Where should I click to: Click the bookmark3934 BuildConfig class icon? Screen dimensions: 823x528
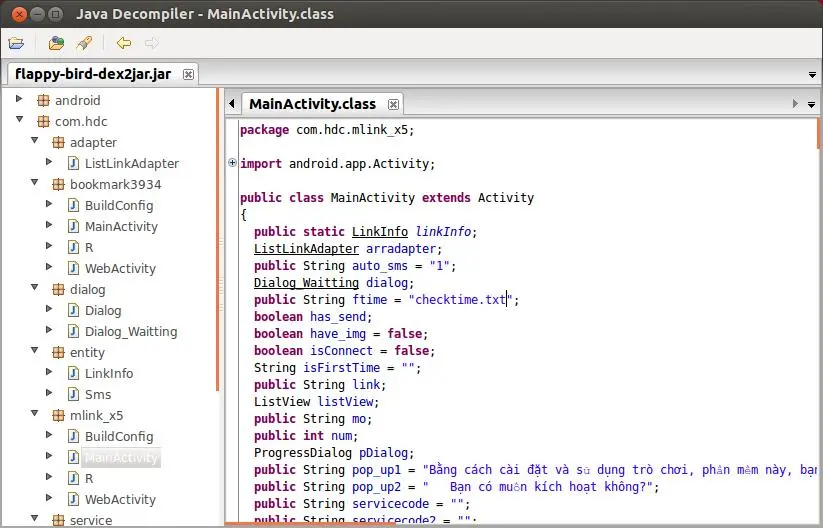pyautogui.click(x=73, y=205)
